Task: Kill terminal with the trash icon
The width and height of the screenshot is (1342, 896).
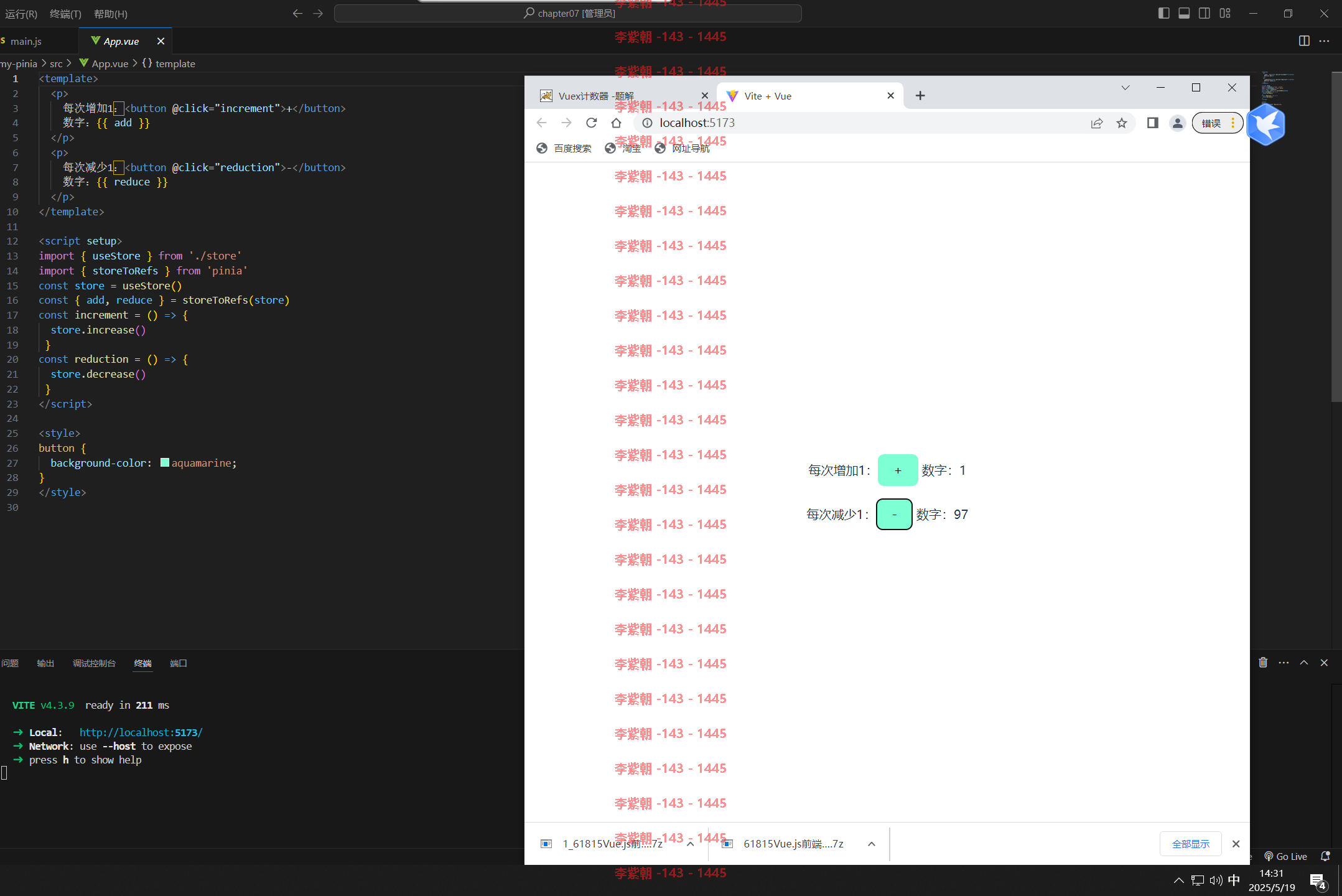Action: pyautogui.click(x=1263, y=663)
